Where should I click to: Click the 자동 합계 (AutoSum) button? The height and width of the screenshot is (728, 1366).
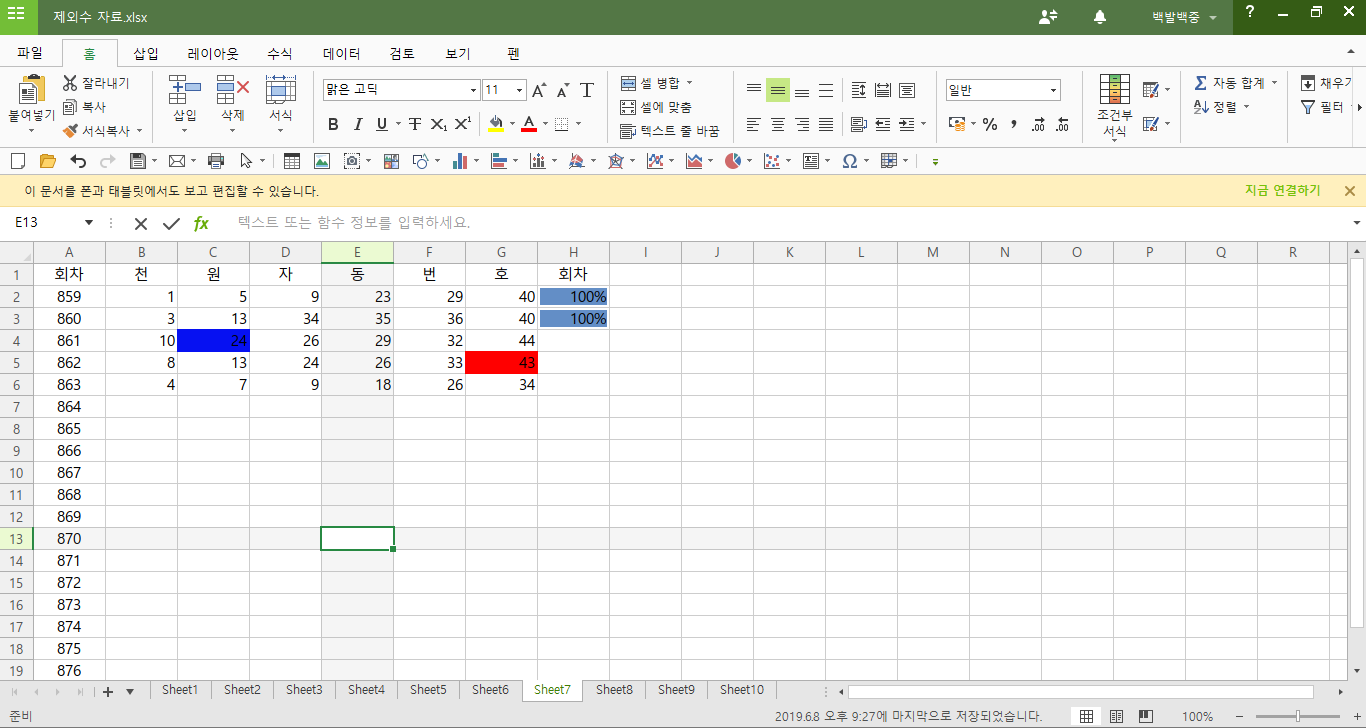(1237, 83)
